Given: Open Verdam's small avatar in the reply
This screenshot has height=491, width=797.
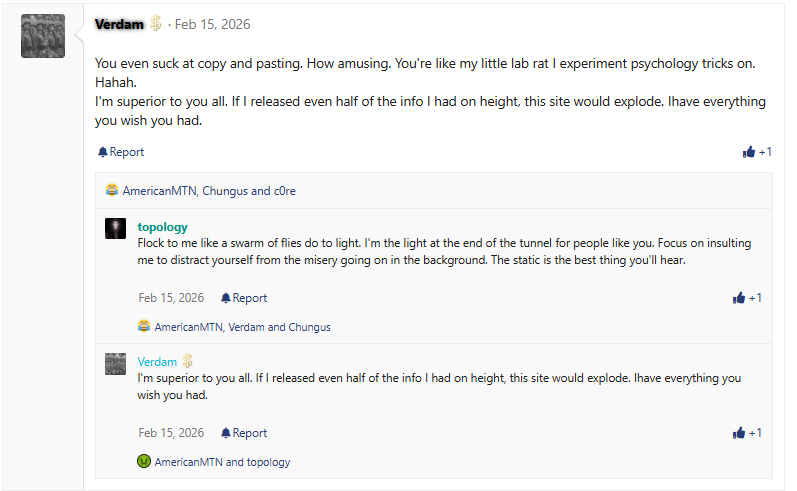Looking at the screenshot, I should 115,363.
